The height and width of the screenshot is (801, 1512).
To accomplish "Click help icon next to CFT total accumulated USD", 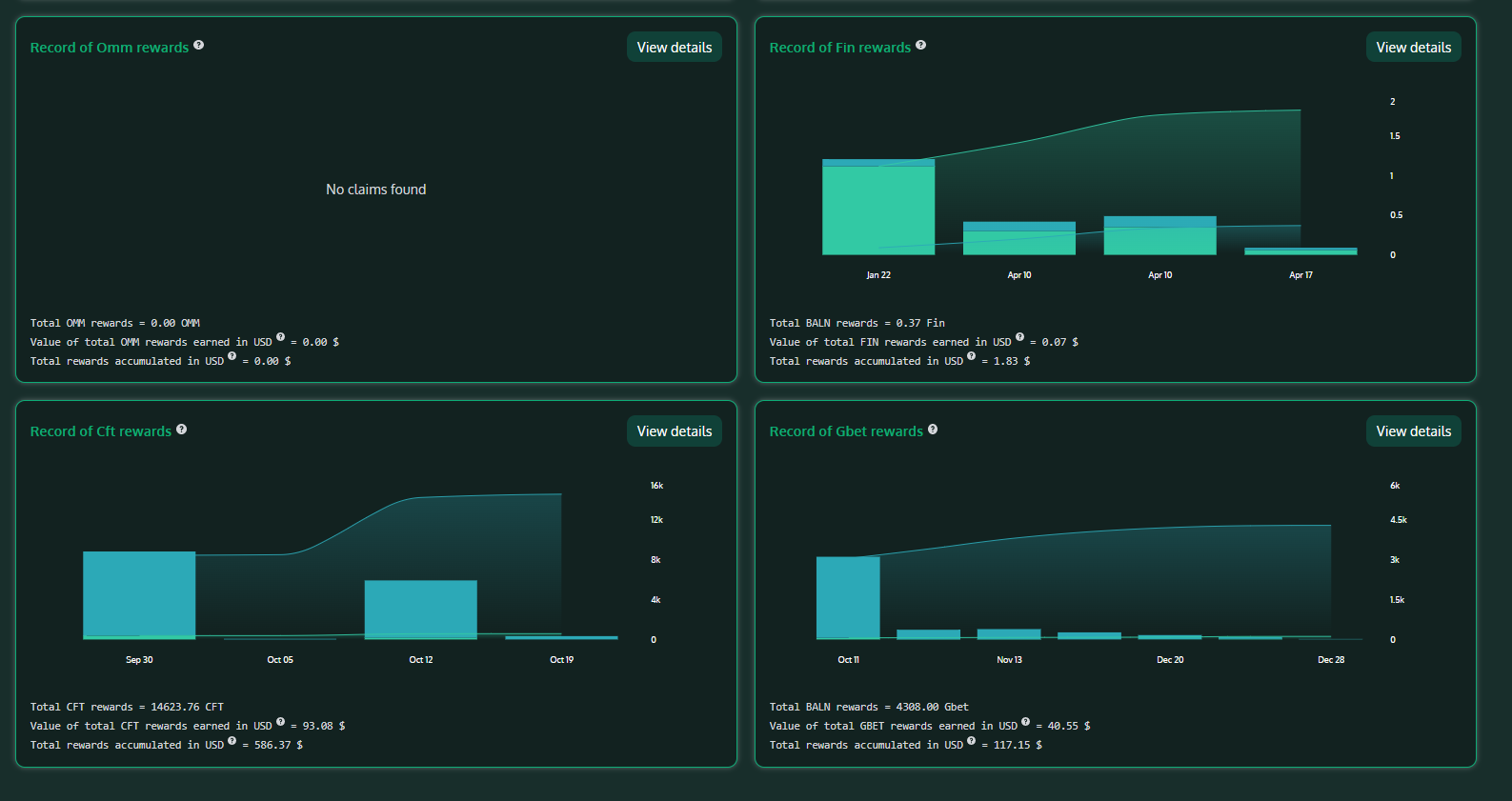I will click(x=232, y=740).
